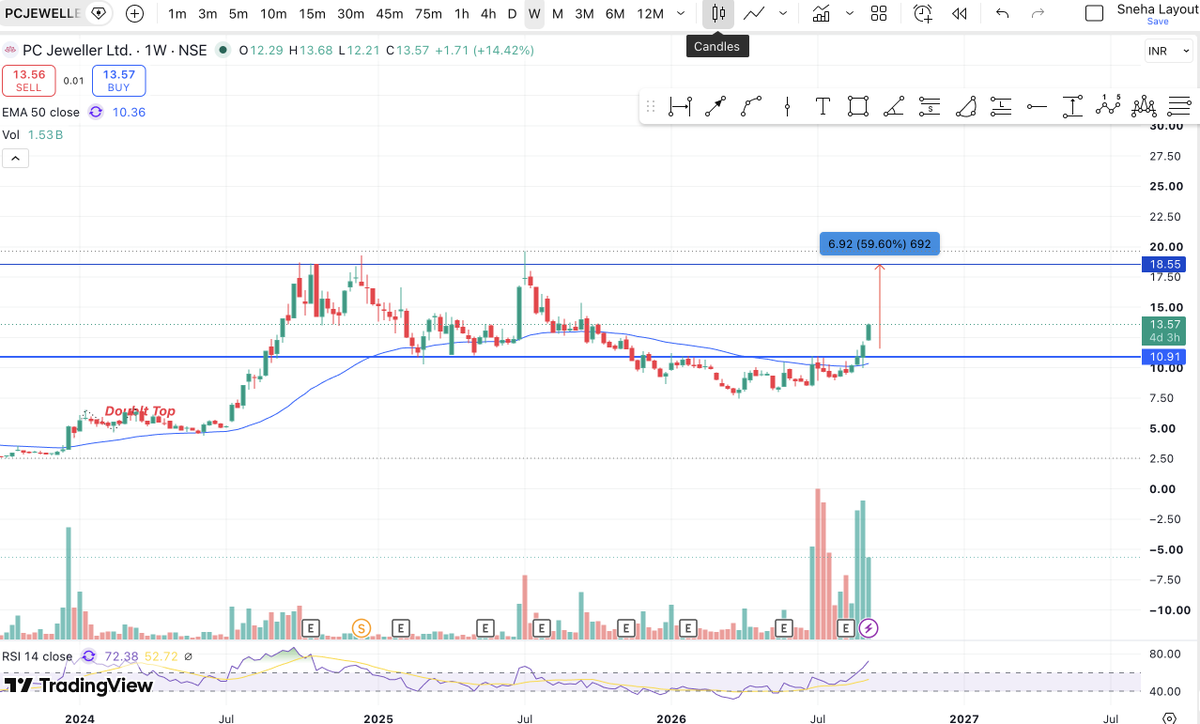This screenshot has width=1200, height=724.
Task: Create an alert with the alarm clock icon
Action: [x=923, y=14]
